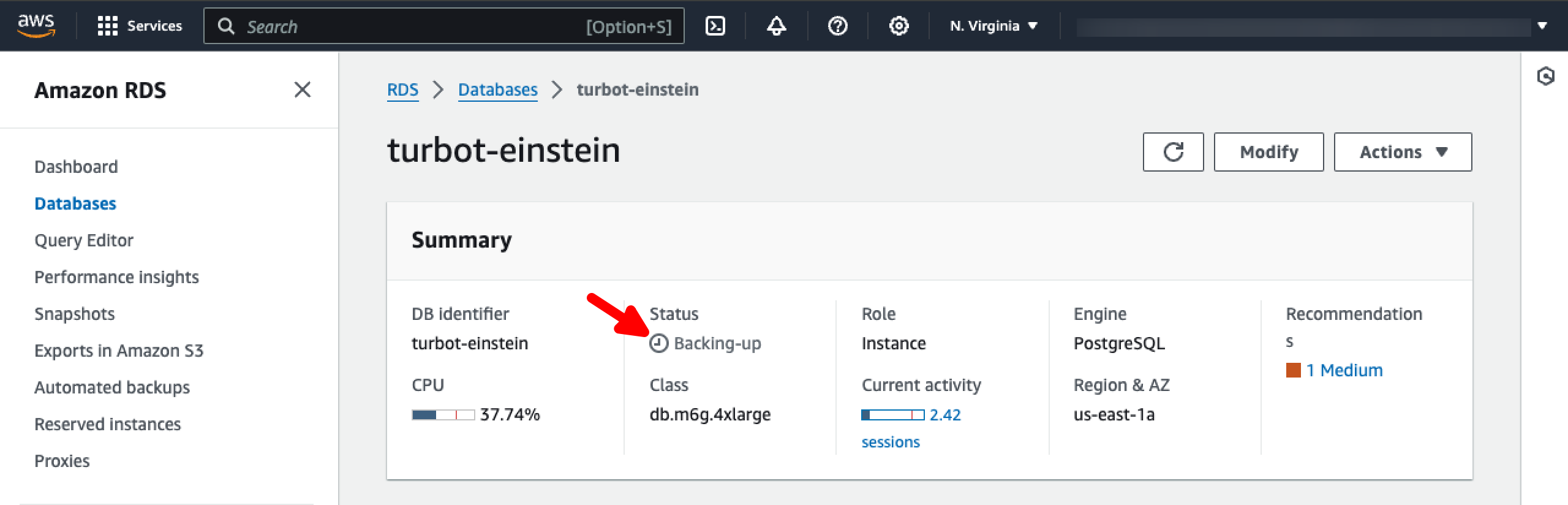Click the CPU usage bar

(x=443, y=415)
